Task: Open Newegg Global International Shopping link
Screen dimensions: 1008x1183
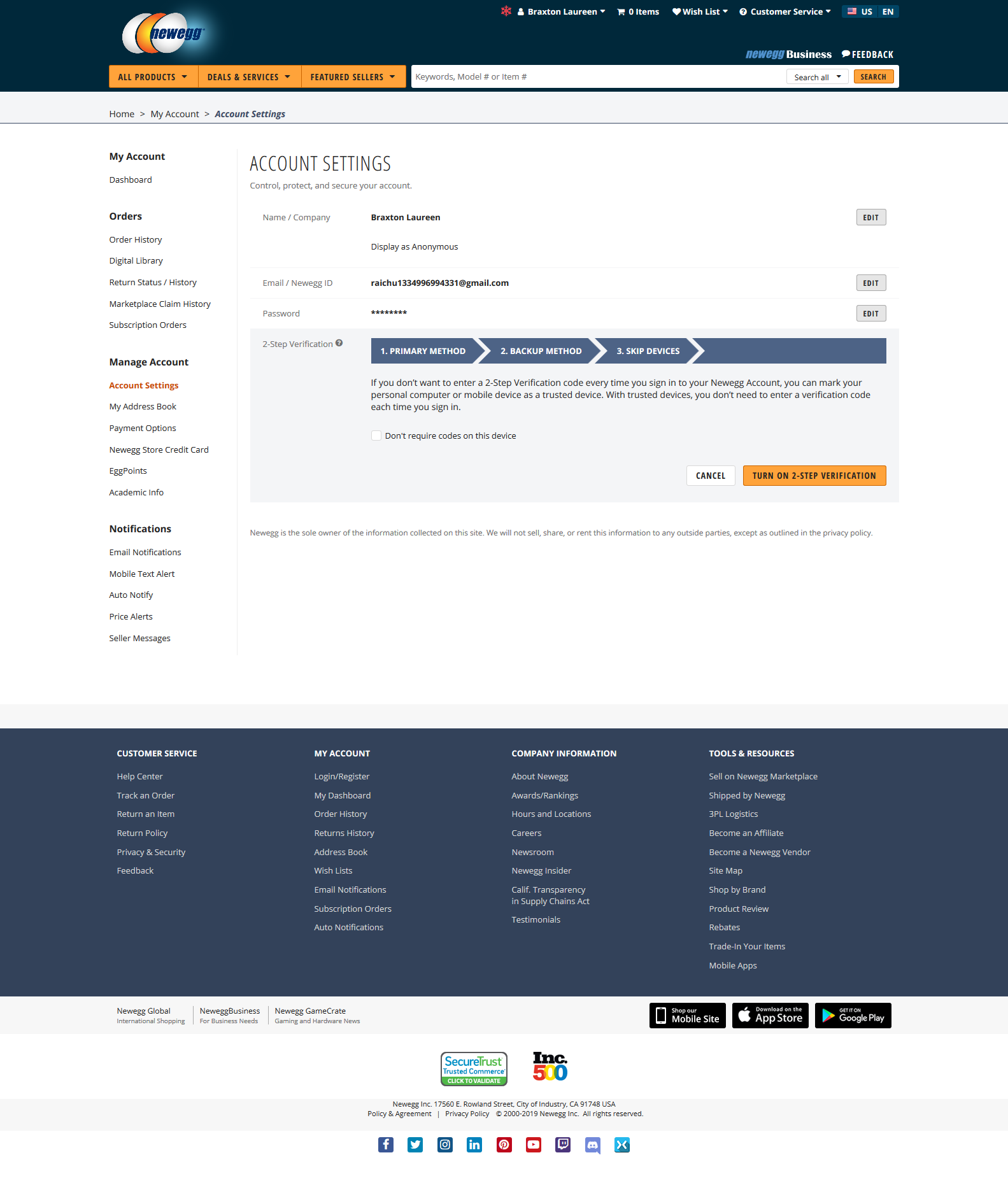Action: coord(151,1016)
